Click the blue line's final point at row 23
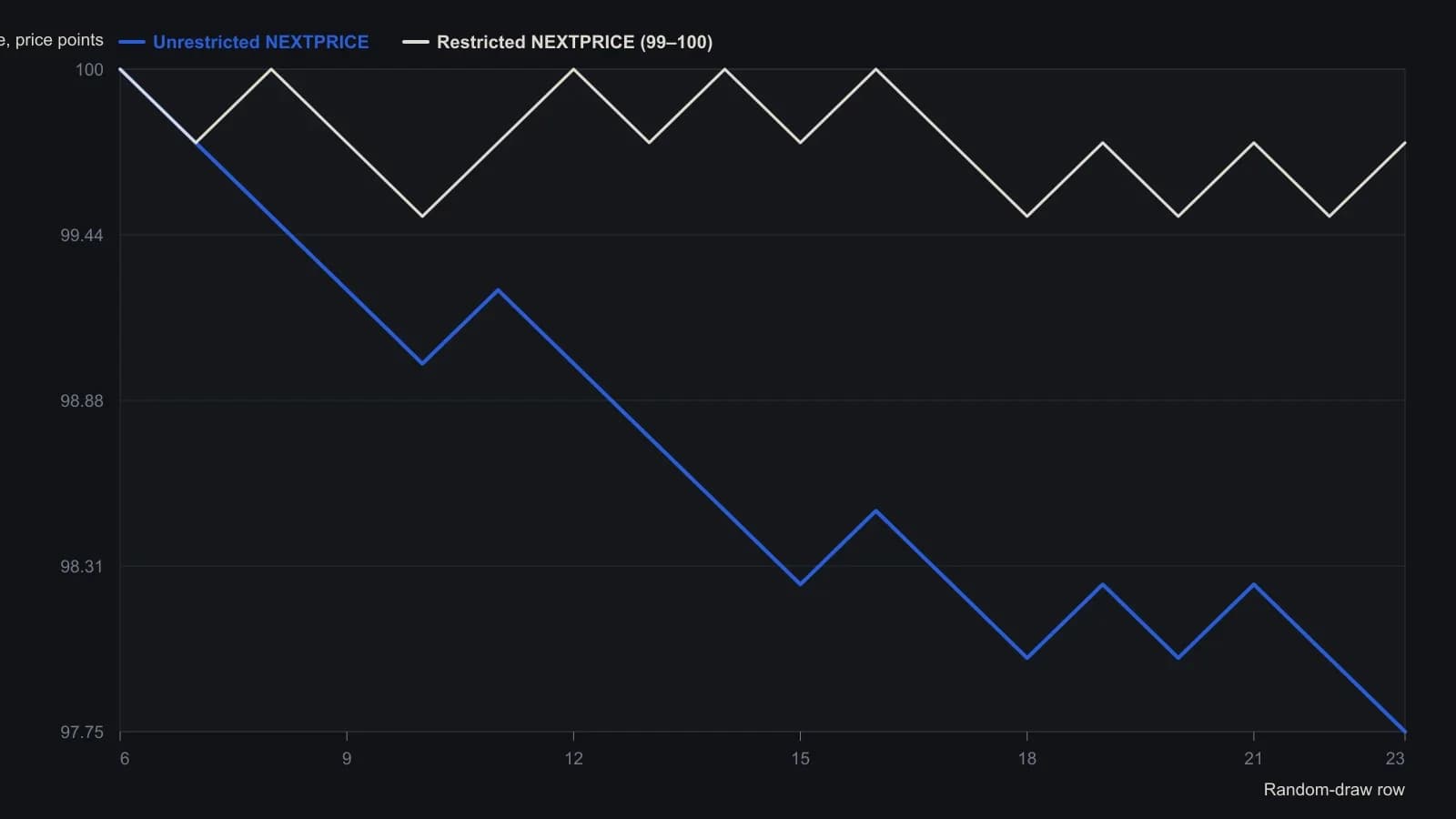The width and height of the screenshot is (1456, 819). (x=1405, y=732)
